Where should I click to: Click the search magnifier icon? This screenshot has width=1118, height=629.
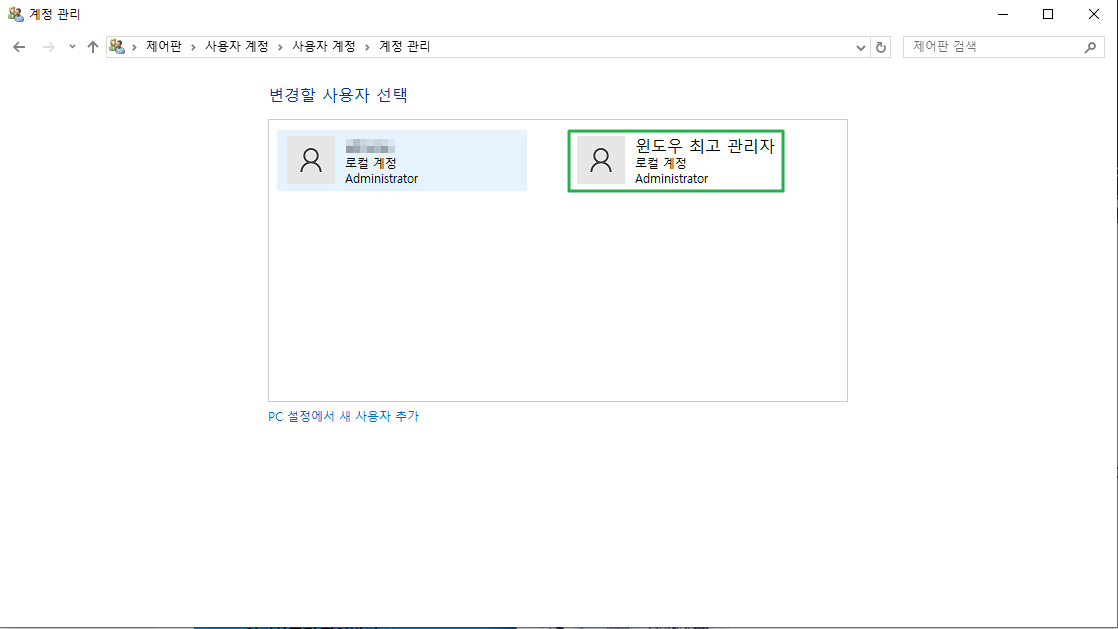(x=1090, y=47)
